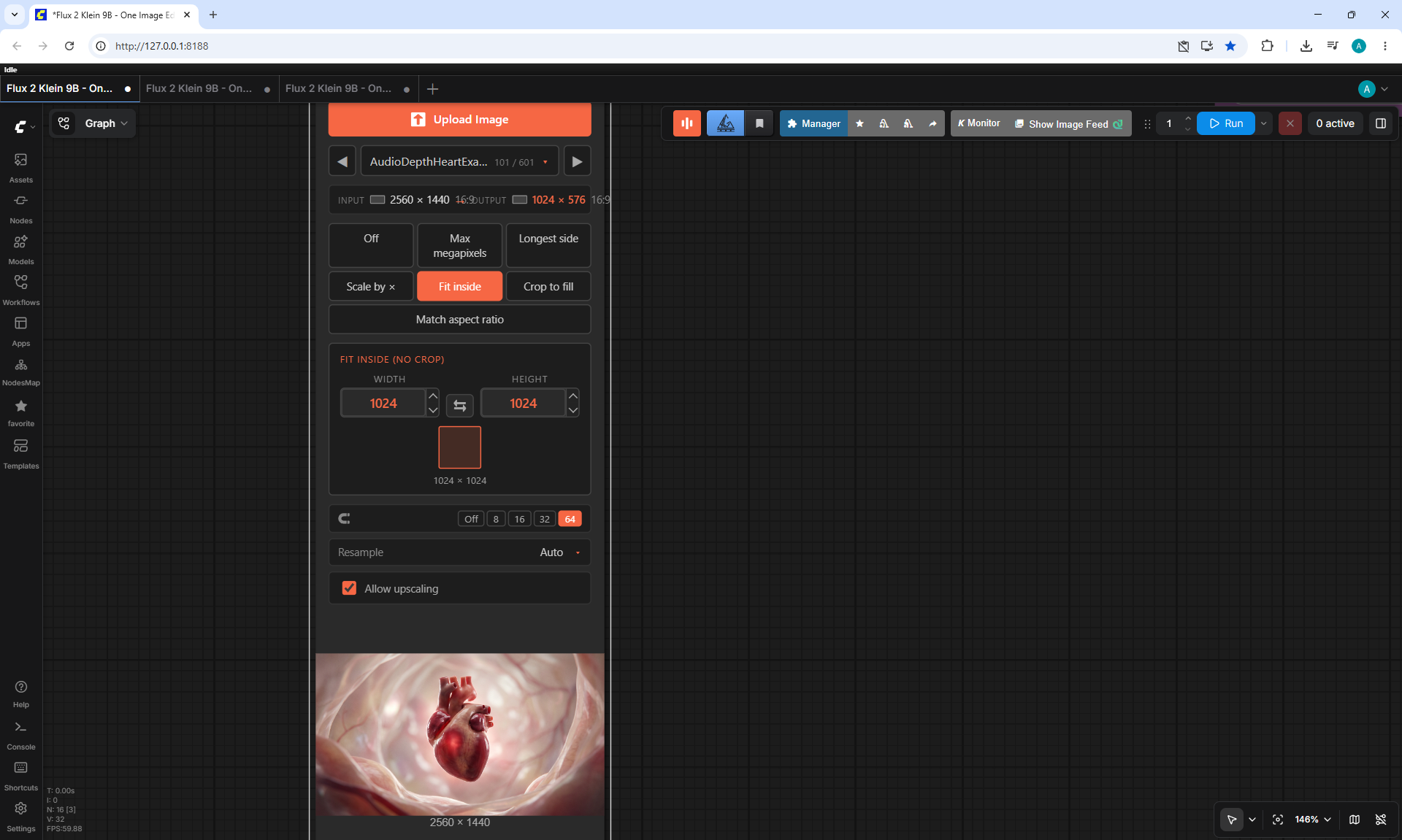Select Max megapixels resize mode
The image size is (1402, 840).
460,245
